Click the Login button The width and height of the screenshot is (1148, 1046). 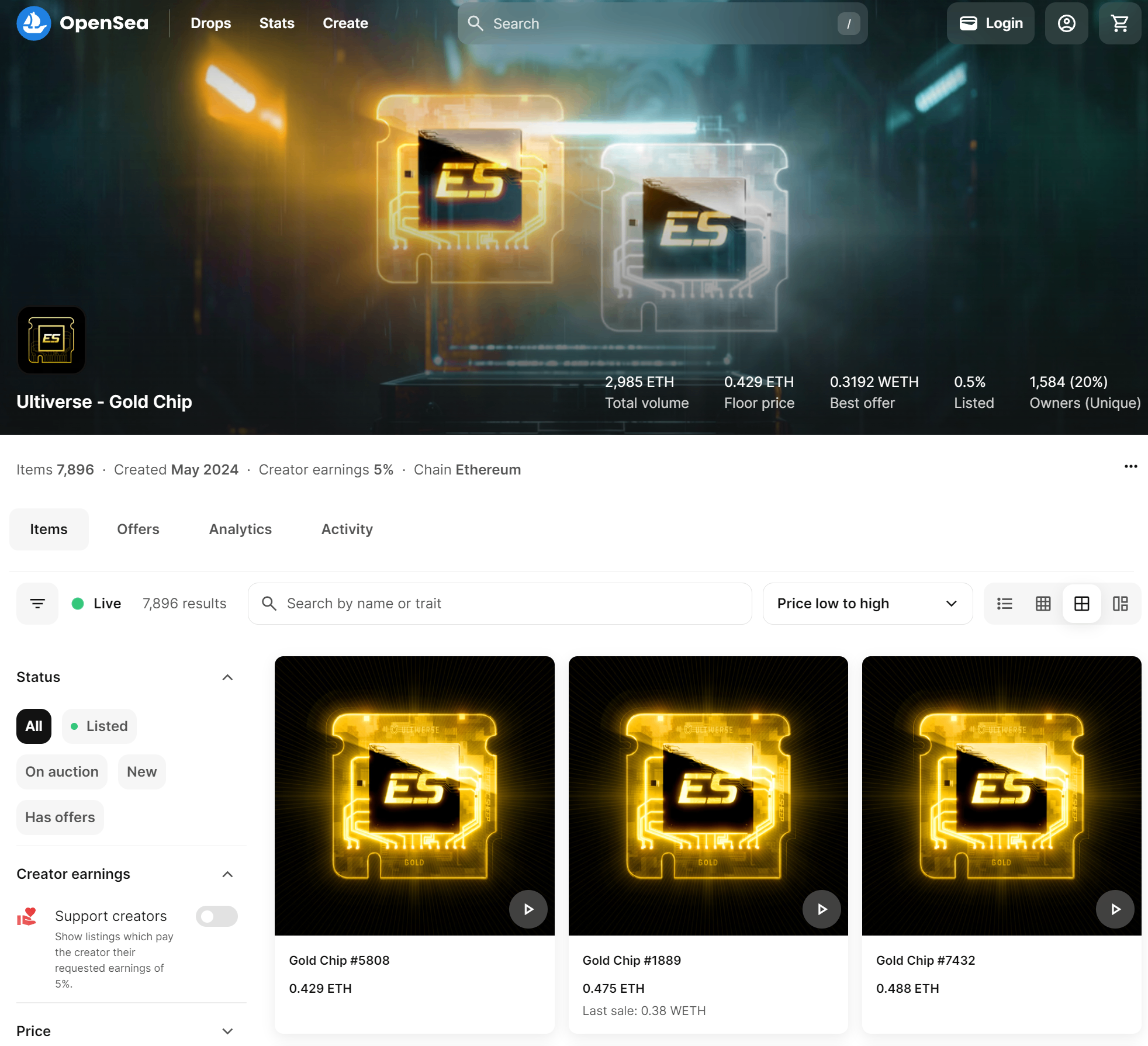(991, 23)
